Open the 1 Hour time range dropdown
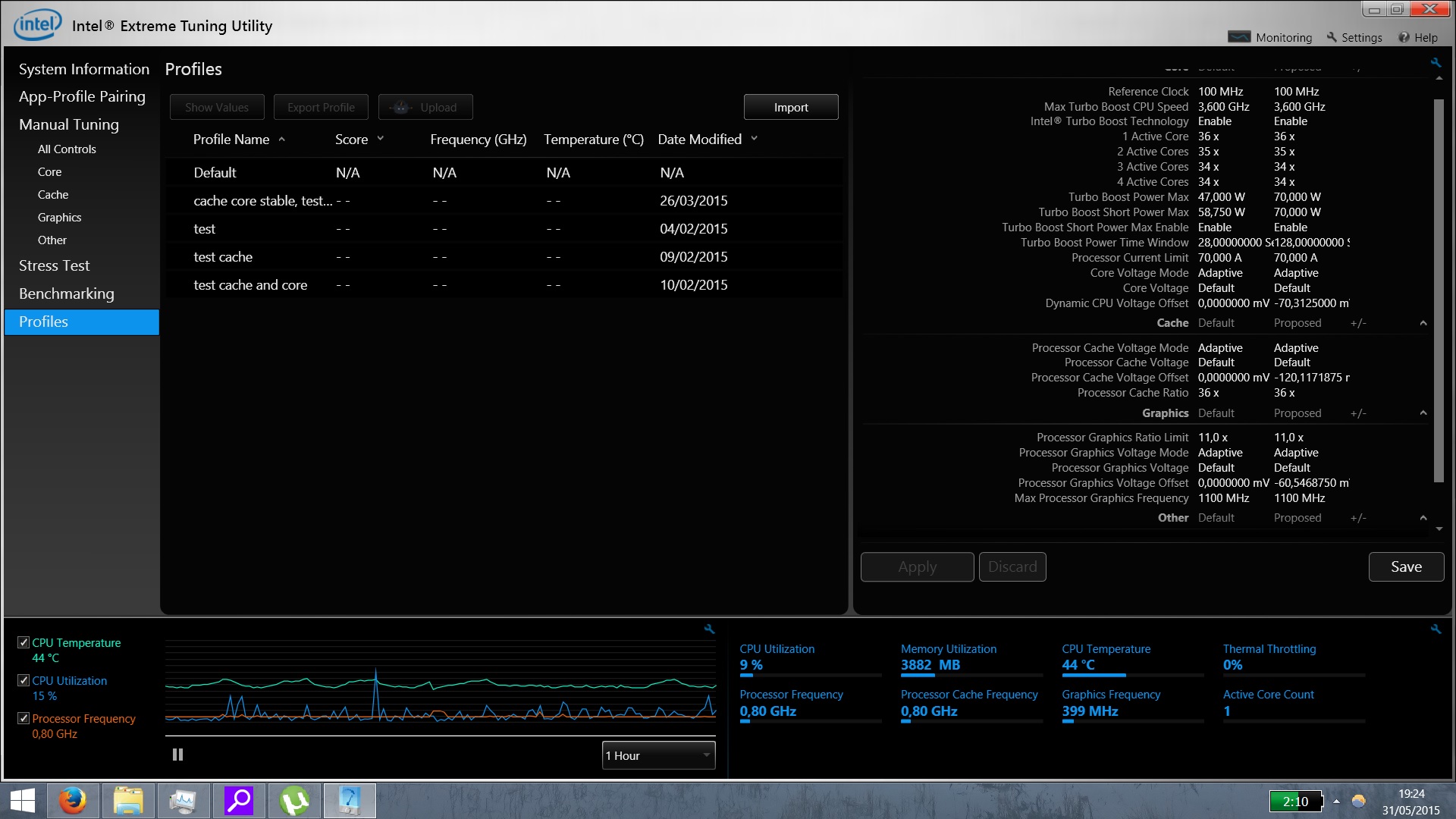1456x819 pixels. (658, 755)
